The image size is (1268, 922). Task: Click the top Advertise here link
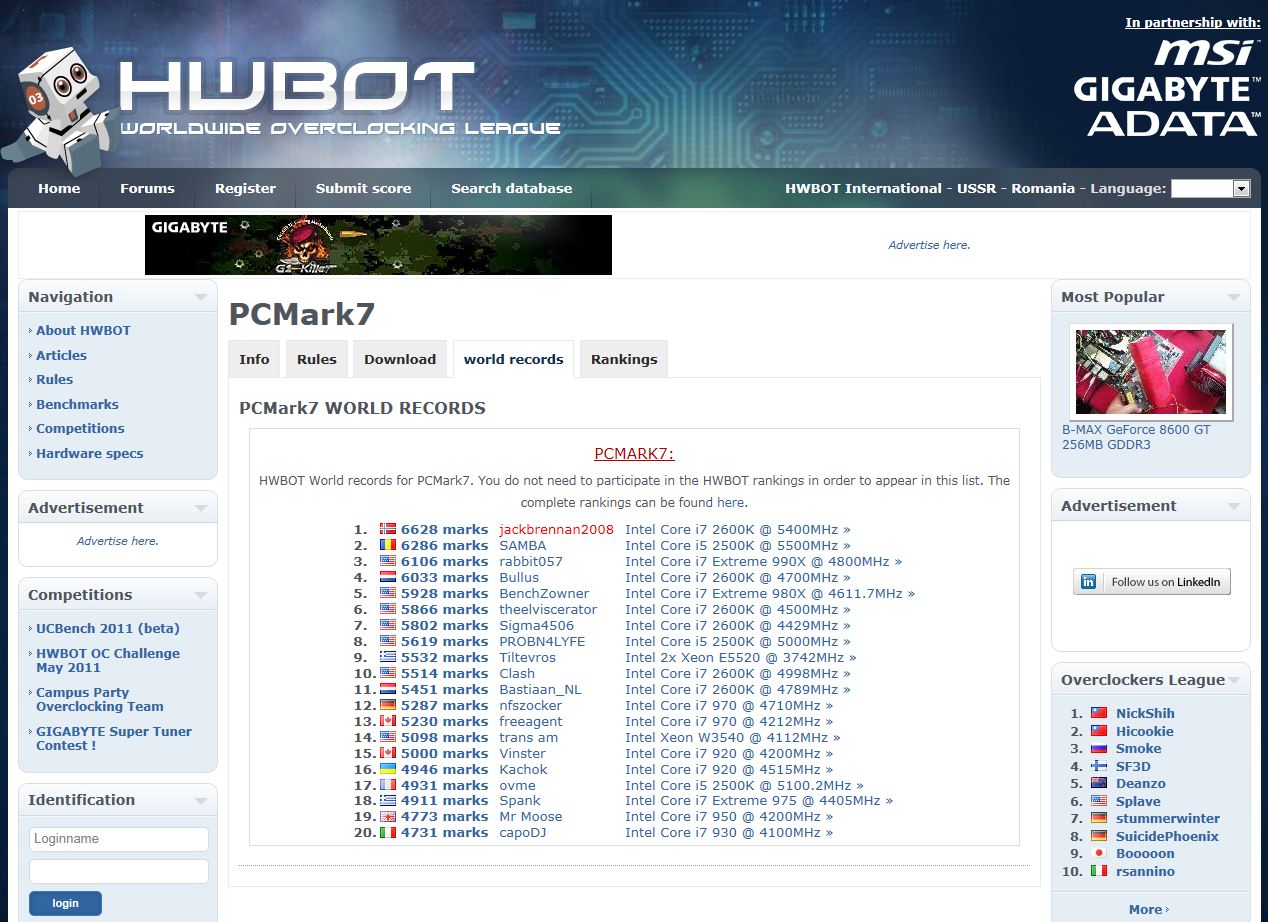[x=929, y=245]
